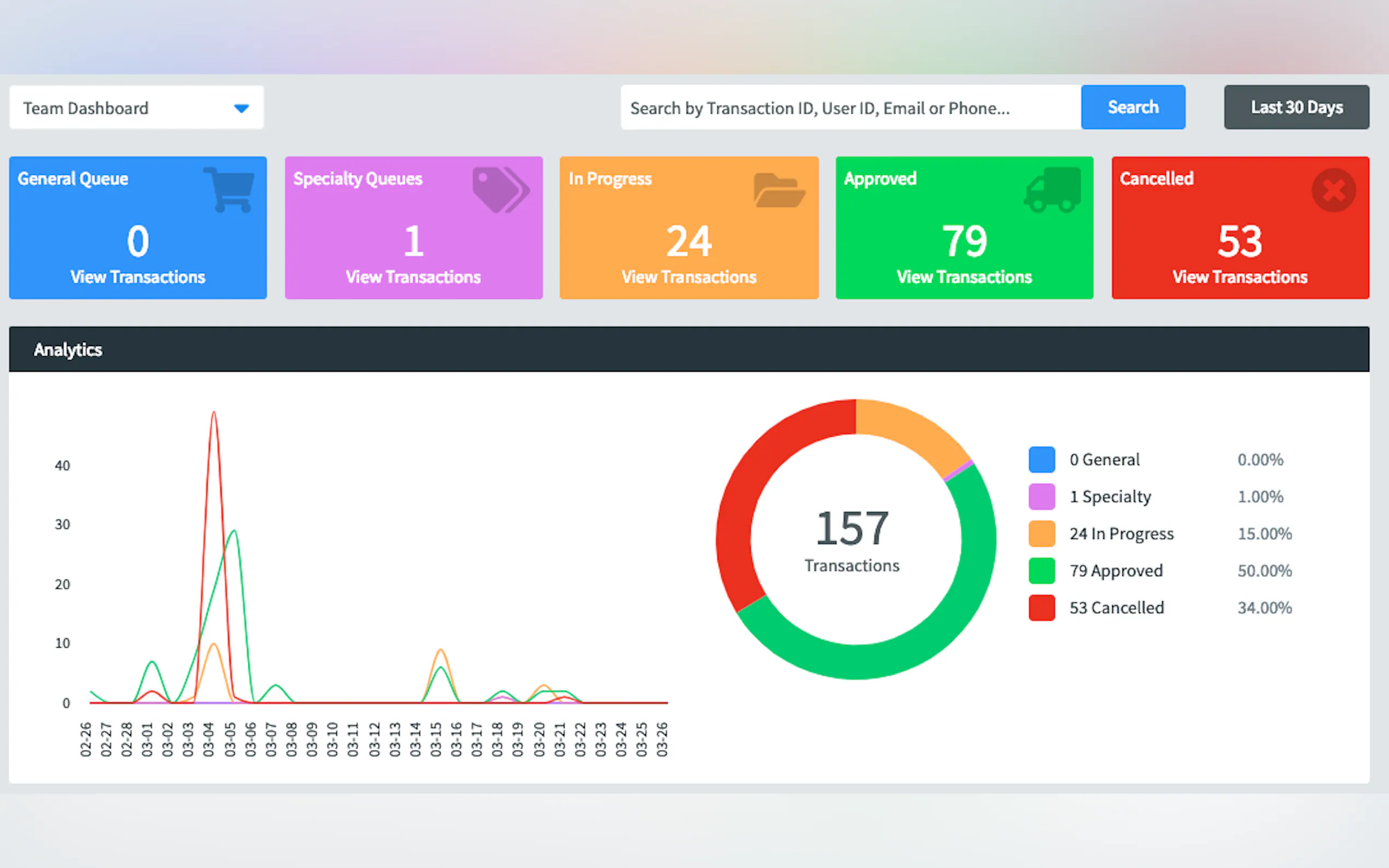Click the blue General legend swatch
Screen dimensions: 1389x868
1042,459
